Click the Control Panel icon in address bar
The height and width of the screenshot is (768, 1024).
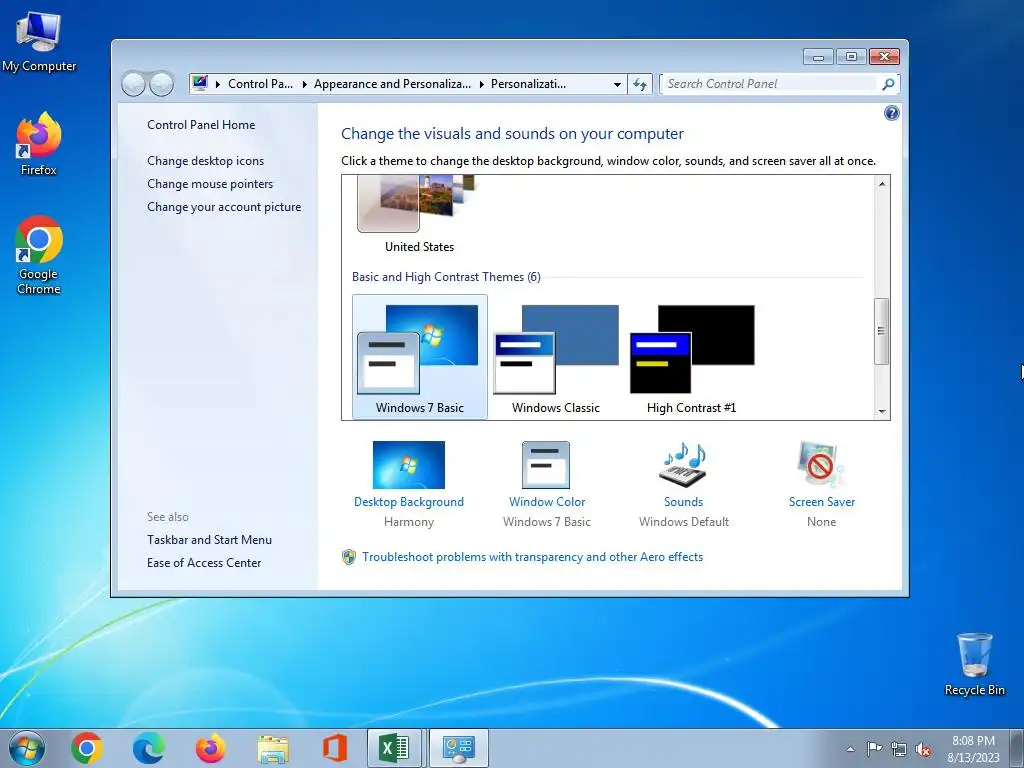pos(200,84)
